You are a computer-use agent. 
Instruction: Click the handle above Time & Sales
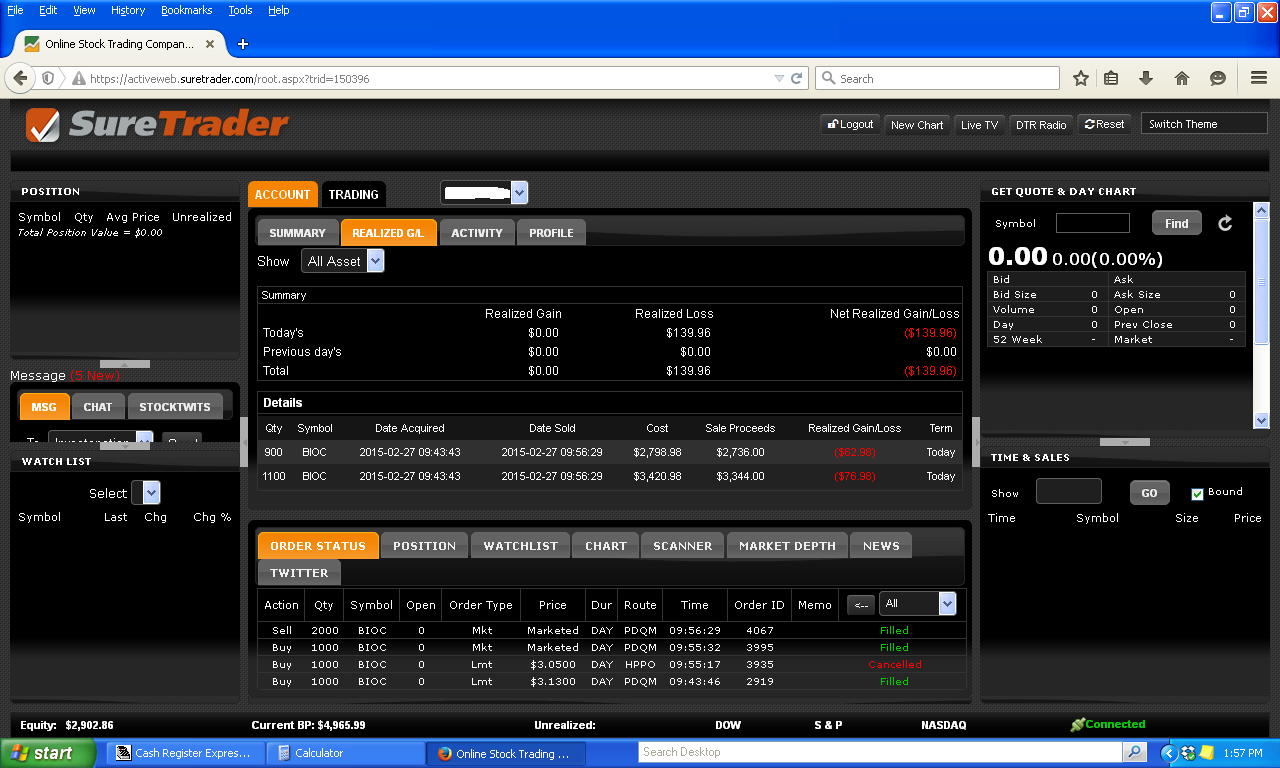pos(1125,442)
